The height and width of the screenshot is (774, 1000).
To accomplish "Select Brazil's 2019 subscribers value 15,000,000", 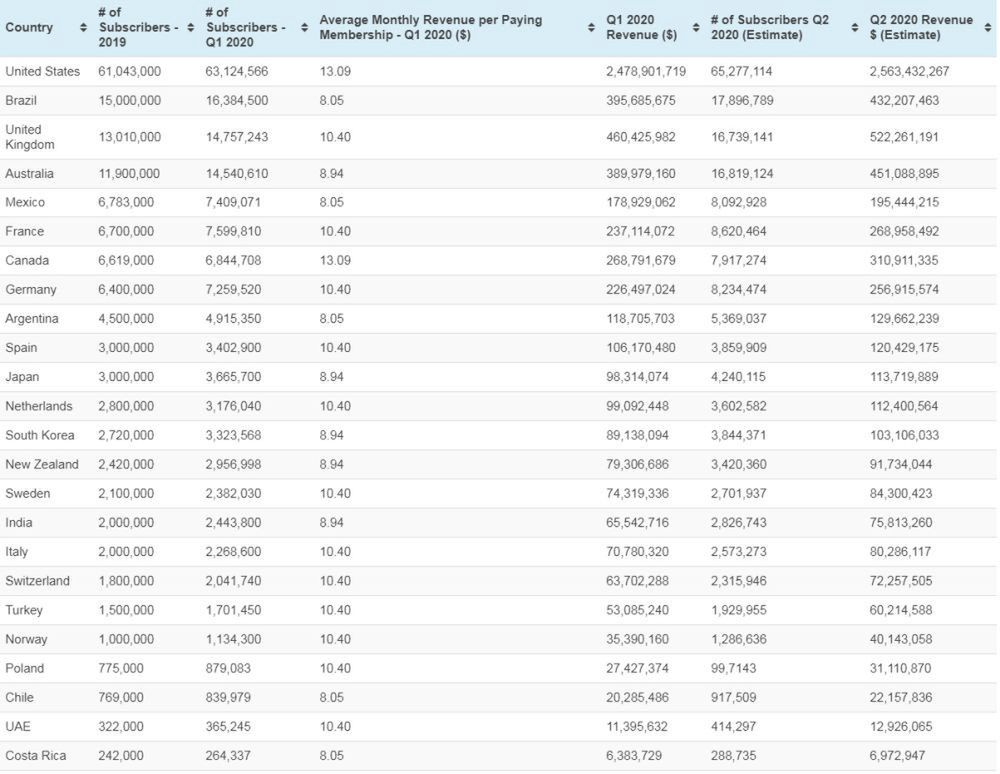I will (x=128, y=101).
